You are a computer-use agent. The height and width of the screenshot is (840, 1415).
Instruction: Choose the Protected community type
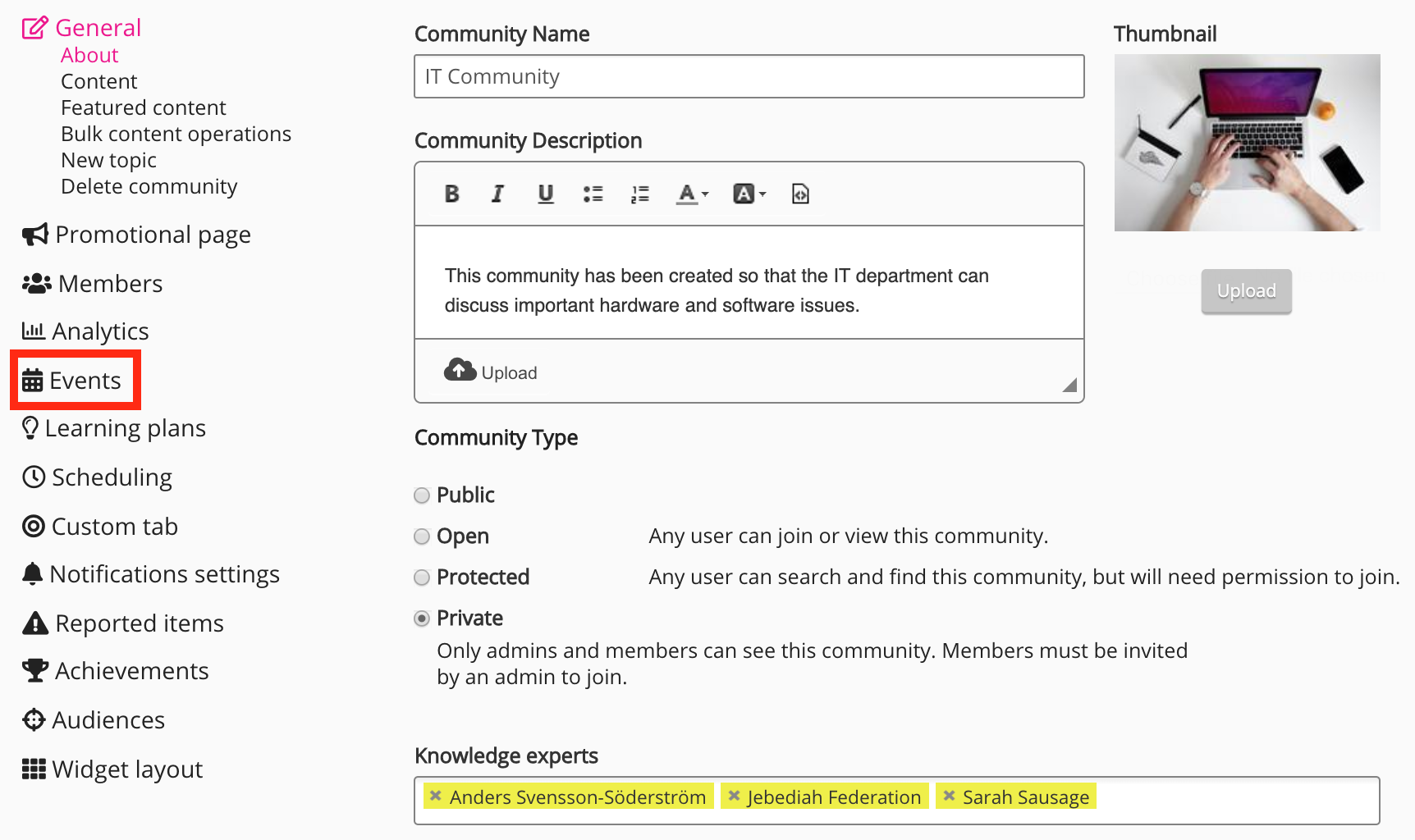tap(422, 577)
